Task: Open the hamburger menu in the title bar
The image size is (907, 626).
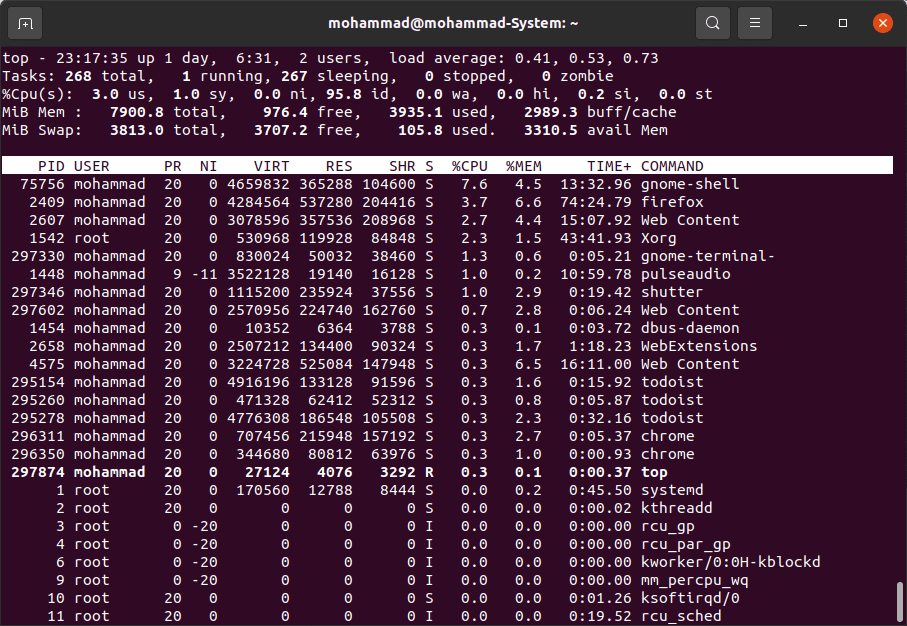Action: click(x=757, y=22)
